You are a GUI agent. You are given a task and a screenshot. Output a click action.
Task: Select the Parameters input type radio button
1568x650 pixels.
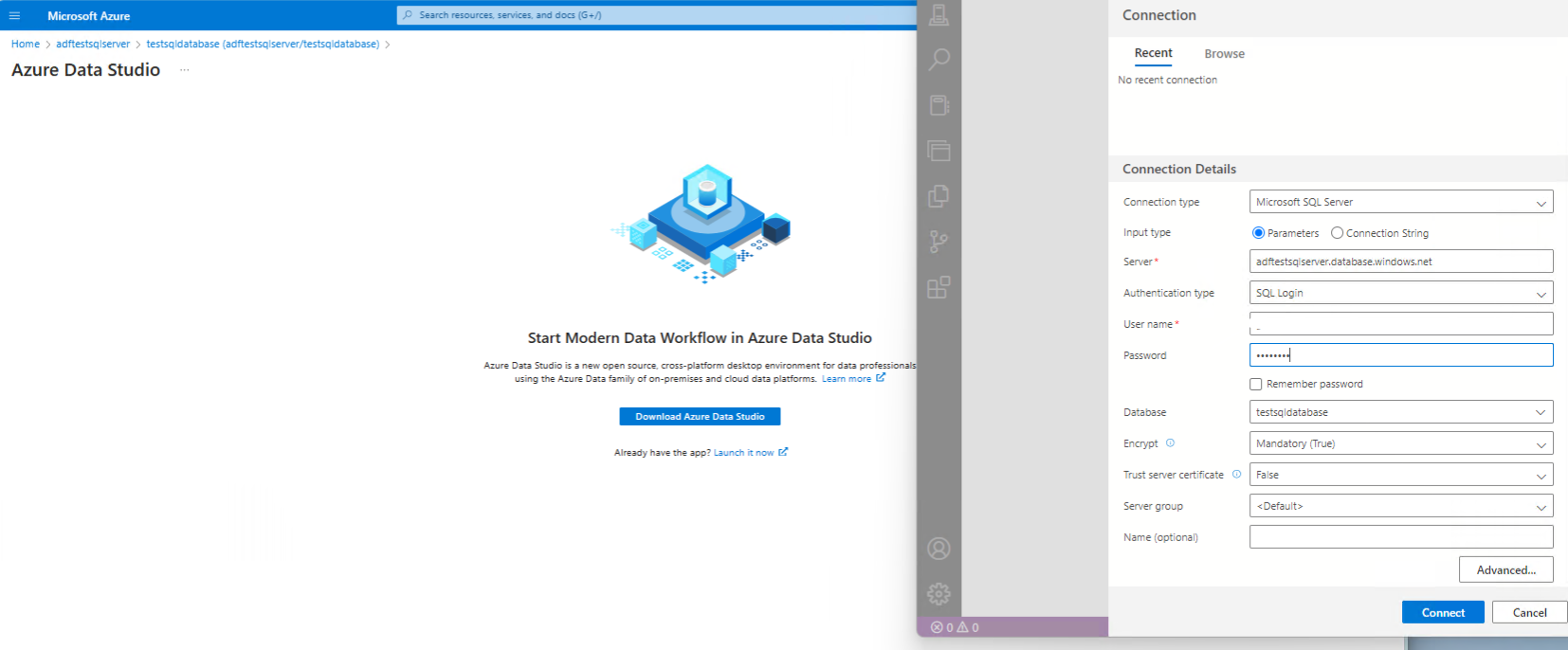tap(1258, 233)
